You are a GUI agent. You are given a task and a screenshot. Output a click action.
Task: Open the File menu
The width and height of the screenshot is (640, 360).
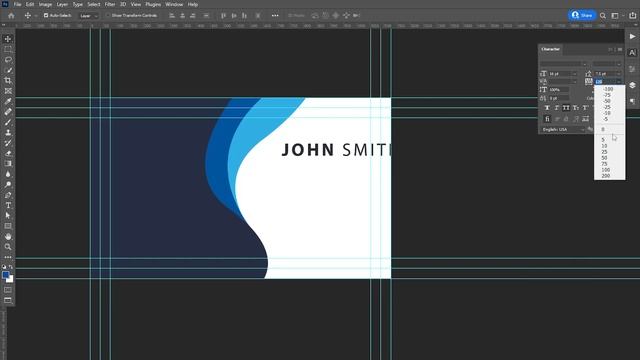[x=17, y=4]
